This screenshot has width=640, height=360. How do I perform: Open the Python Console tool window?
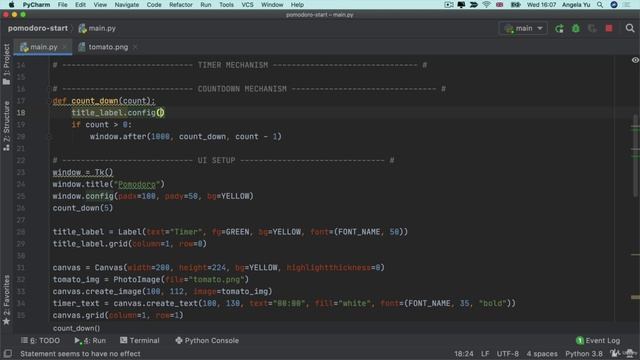click(207, 340)
